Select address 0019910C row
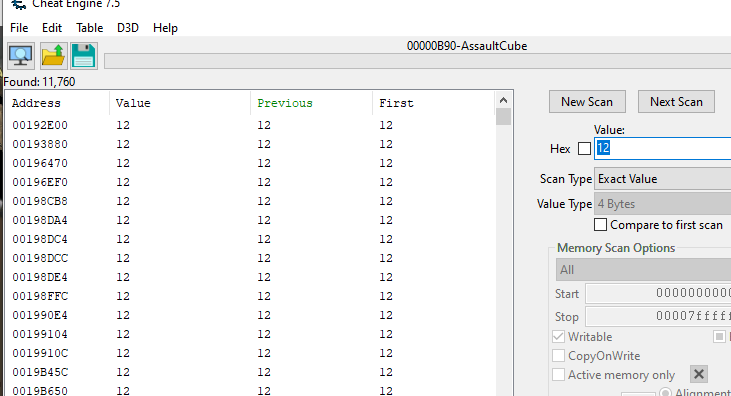 point(250,353)
